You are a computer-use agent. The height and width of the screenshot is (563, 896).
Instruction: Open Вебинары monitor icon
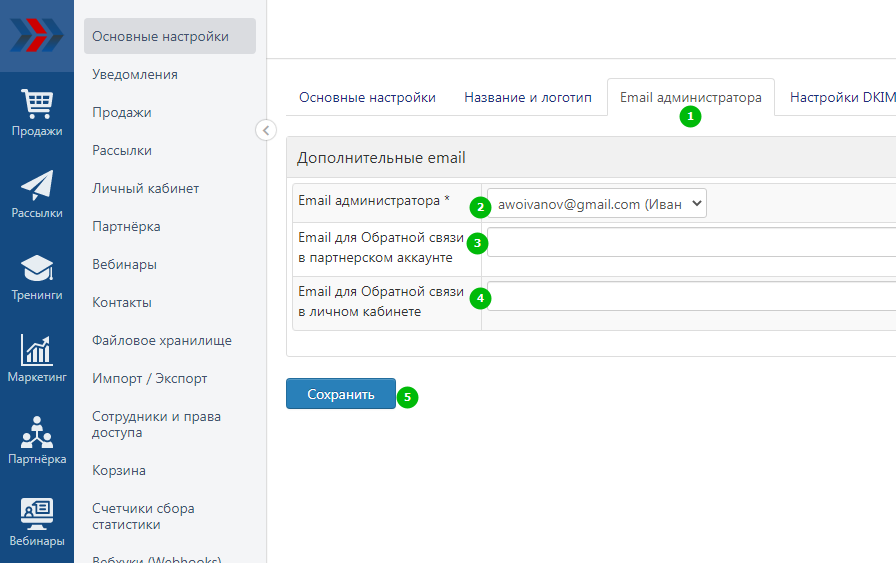tap(37, 515)
